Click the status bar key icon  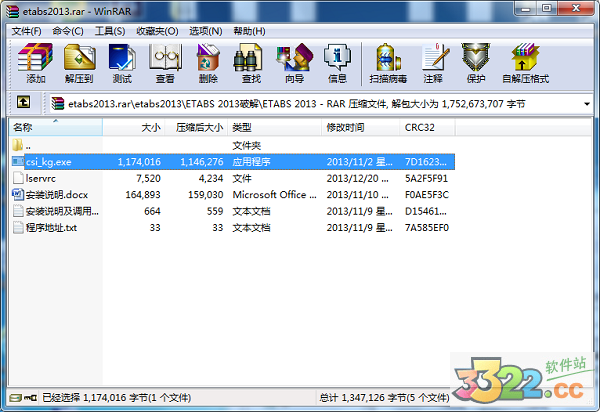(x=30, y=398)
